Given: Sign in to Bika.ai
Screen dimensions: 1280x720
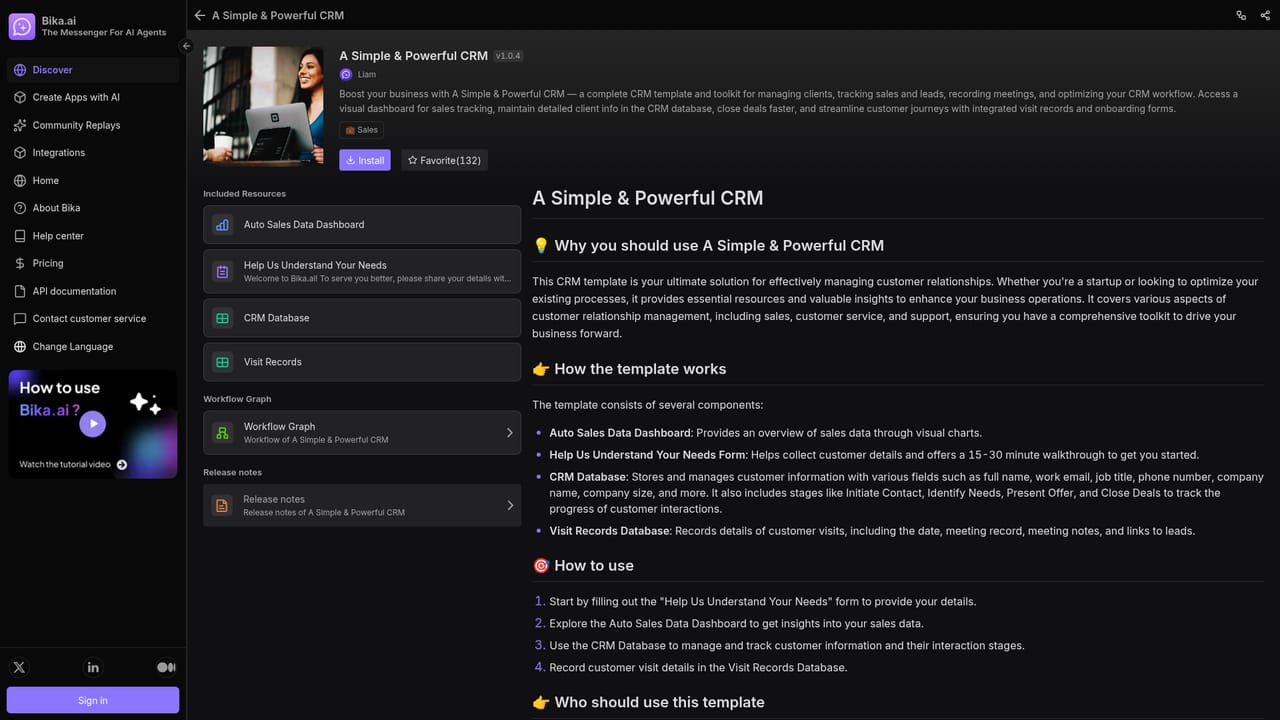Looking at the screenshot, I should pyautogui.click(x=93, y=700).
